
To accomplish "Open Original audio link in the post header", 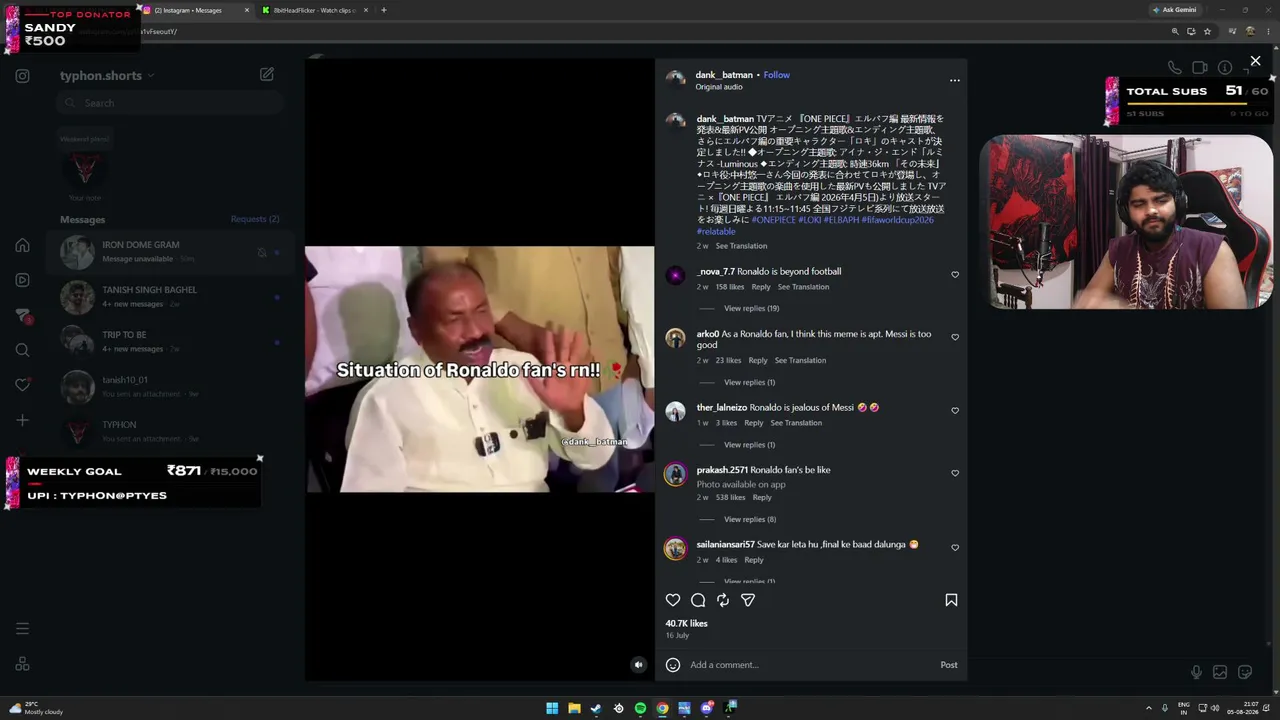I will [x=719, y=87].
